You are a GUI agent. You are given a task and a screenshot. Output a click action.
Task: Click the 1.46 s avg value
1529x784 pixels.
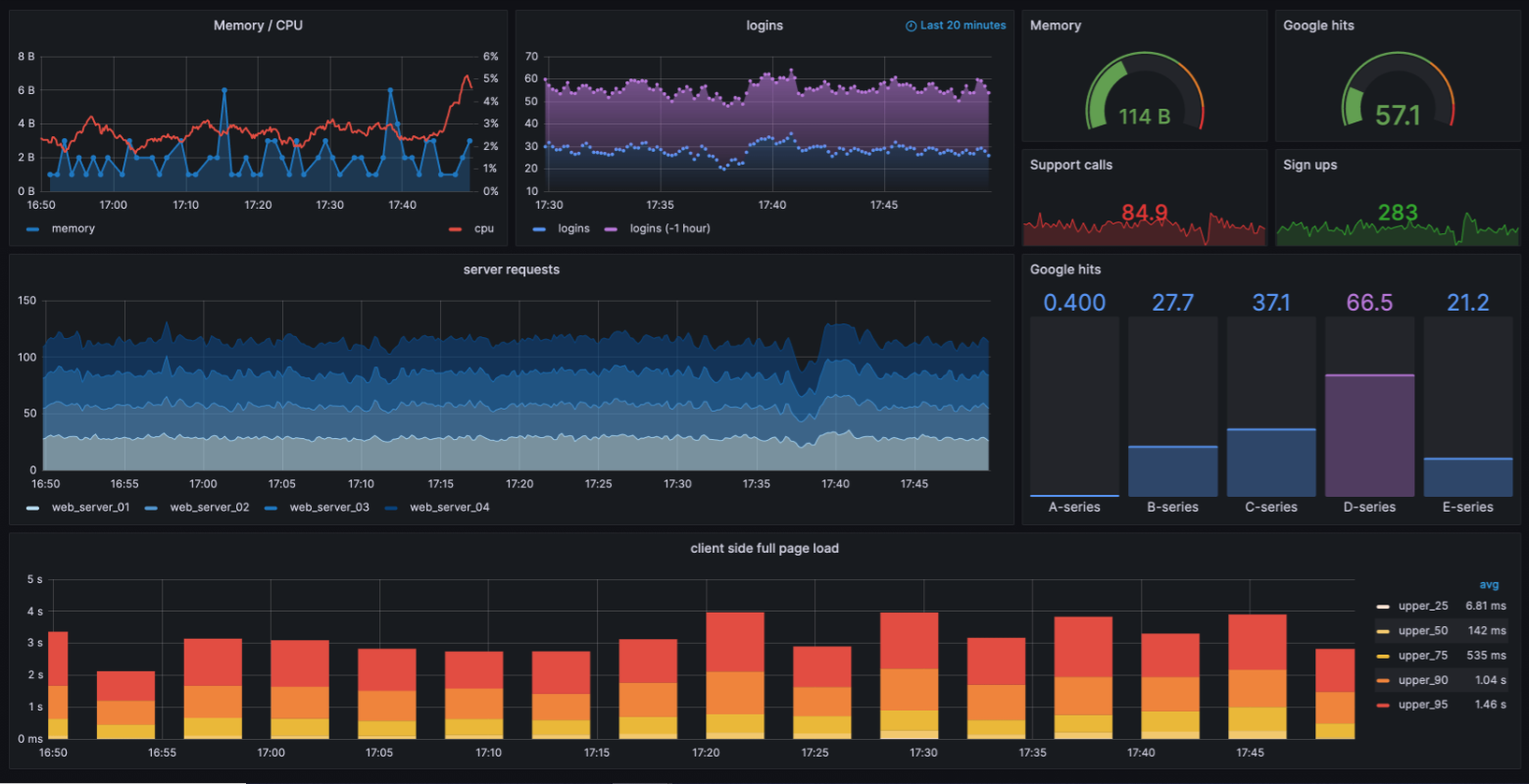pos(1491,705)
